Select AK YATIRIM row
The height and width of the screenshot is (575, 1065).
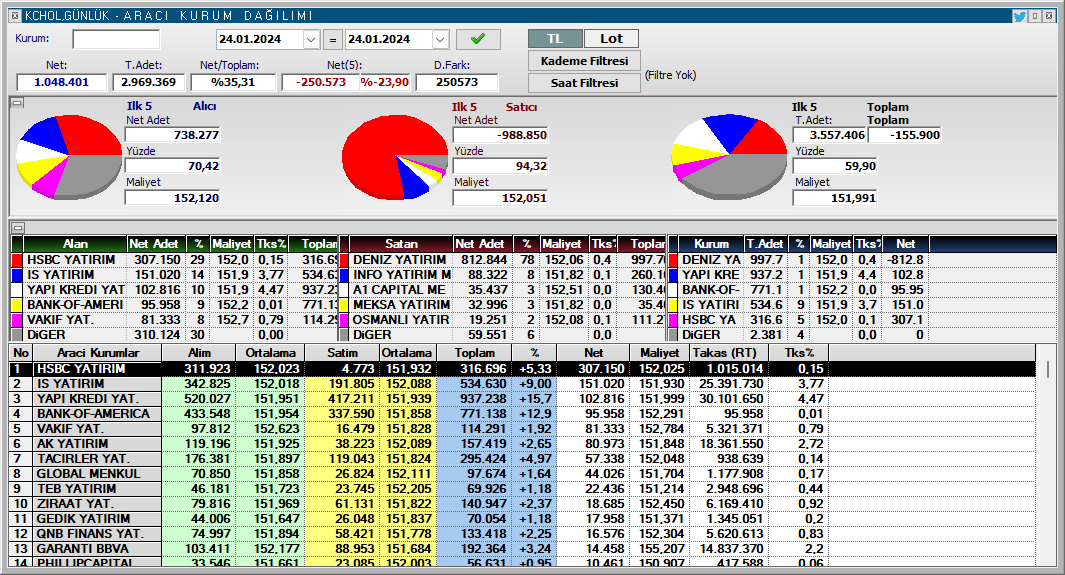click(x=522, y=443)
